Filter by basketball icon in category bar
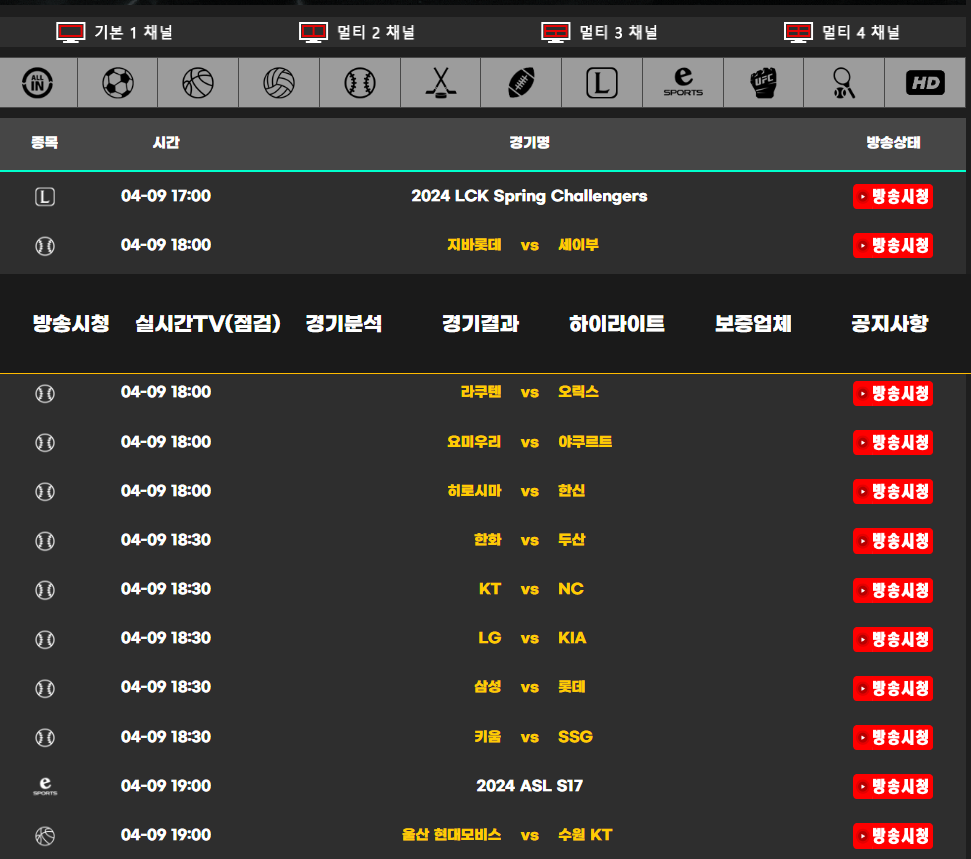Screen dimensions: 971x859 point(198,82)
